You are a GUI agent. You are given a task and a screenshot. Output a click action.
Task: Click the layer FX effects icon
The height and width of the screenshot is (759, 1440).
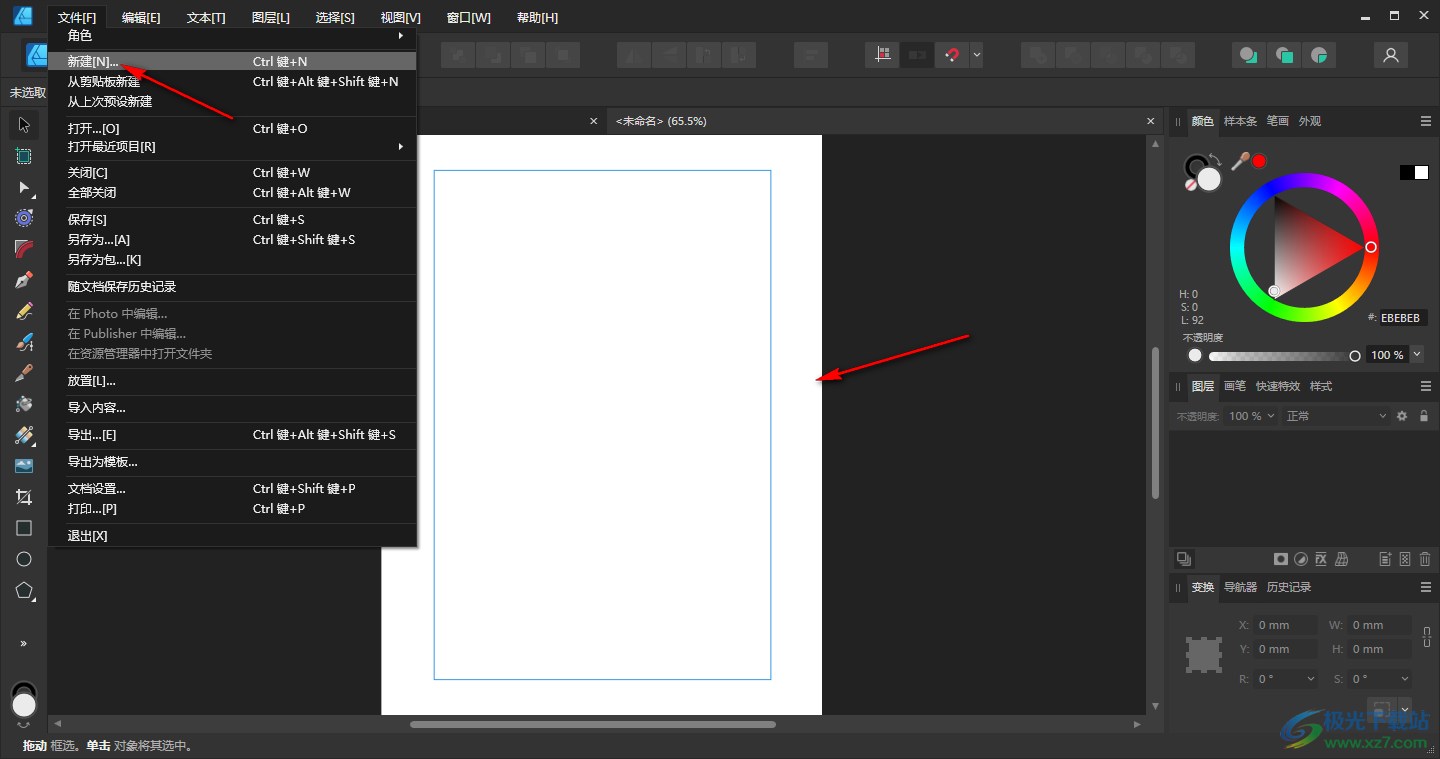coord(1321,559)
